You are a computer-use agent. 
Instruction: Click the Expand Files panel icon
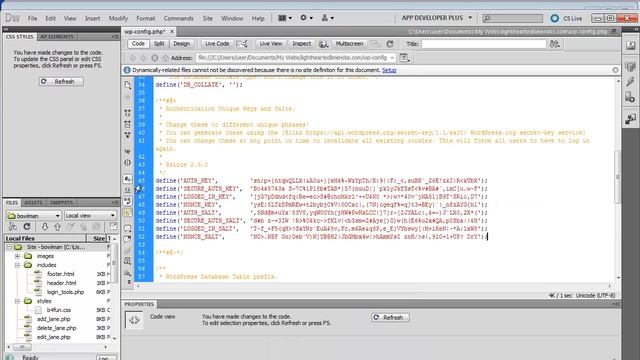point(113,227)
